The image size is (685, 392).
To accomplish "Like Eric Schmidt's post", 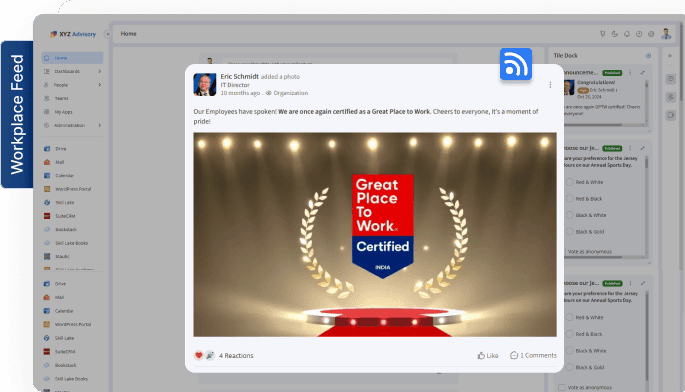I will coord(488,355).
